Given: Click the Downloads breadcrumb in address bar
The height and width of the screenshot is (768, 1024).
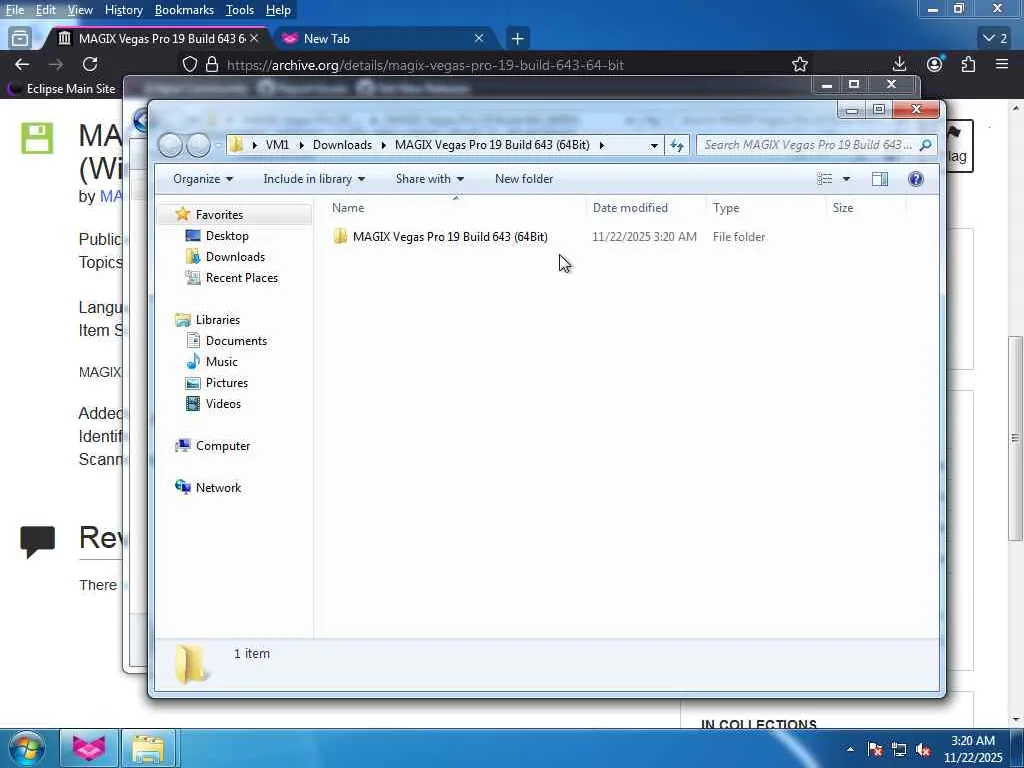Looking at the screenshot, I should point(342,145).
